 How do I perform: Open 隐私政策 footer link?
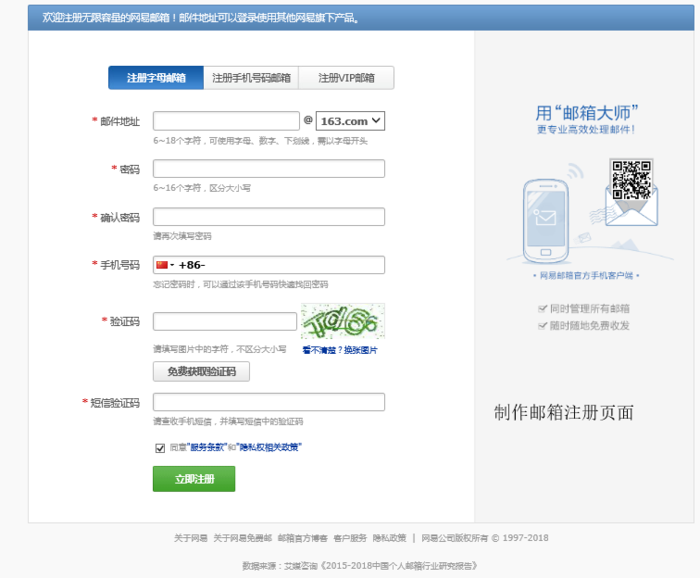(x=389, y=538)
